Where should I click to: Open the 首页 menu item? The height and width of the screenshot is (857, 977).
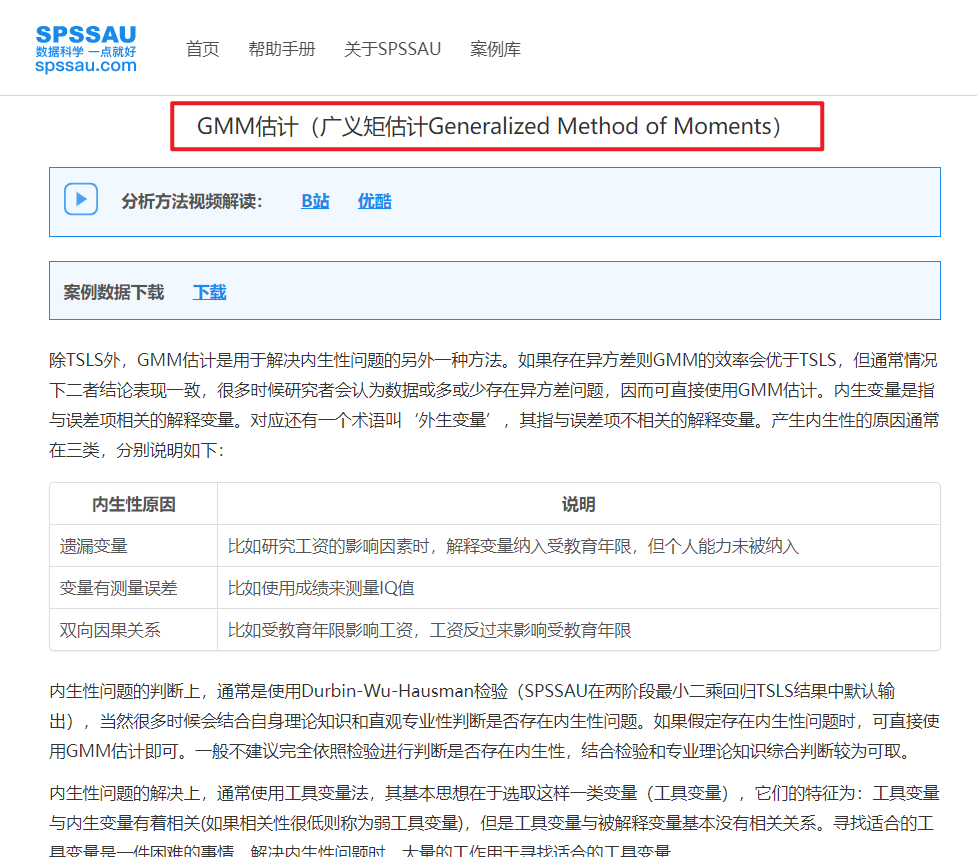[x=203, y=49]
